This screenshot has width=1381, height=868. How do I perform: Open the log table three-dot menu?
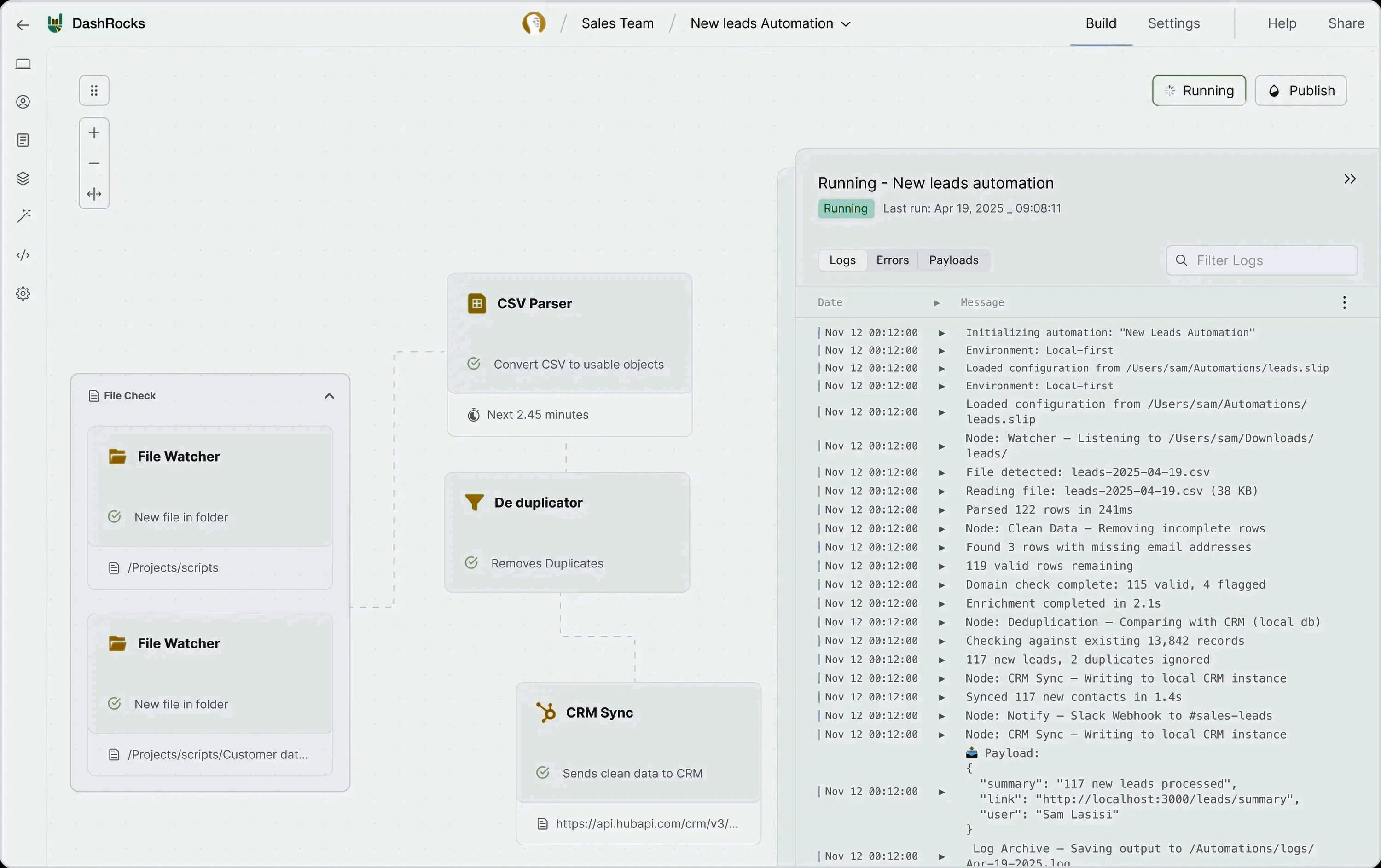coord(1344,303)
